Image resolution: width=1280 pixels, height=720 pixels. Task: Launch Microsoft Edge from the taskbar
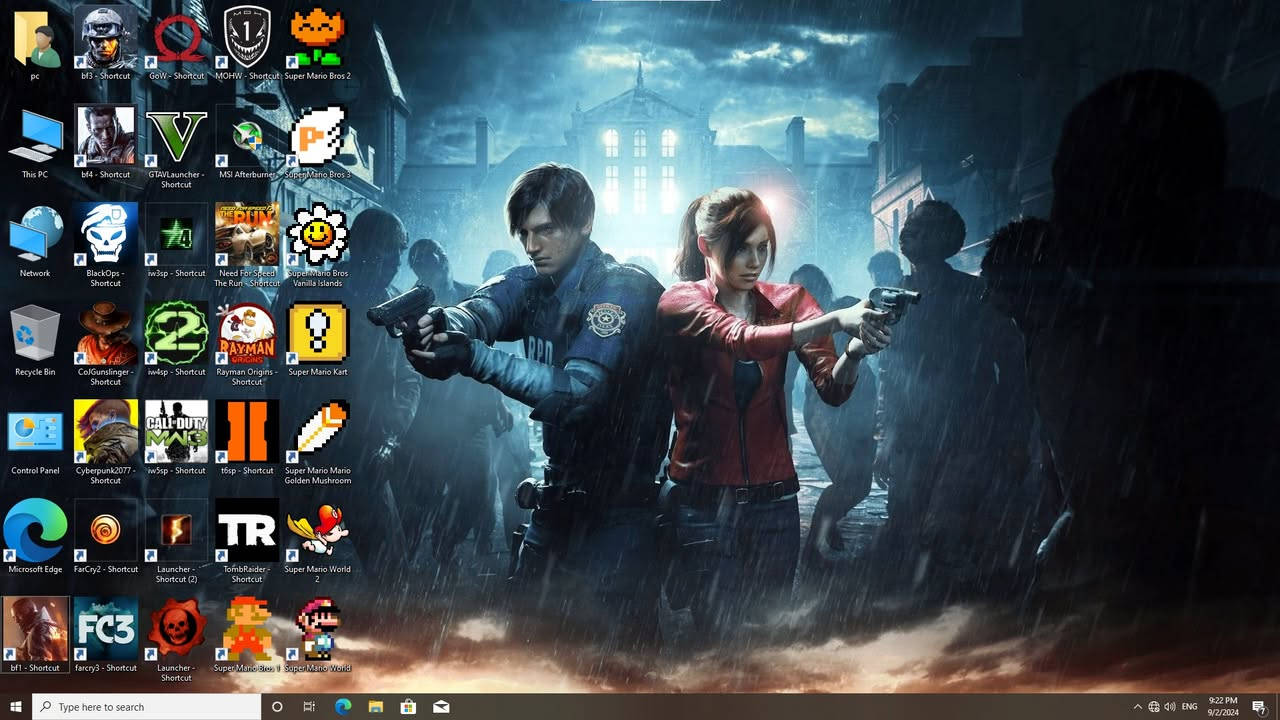343,707
